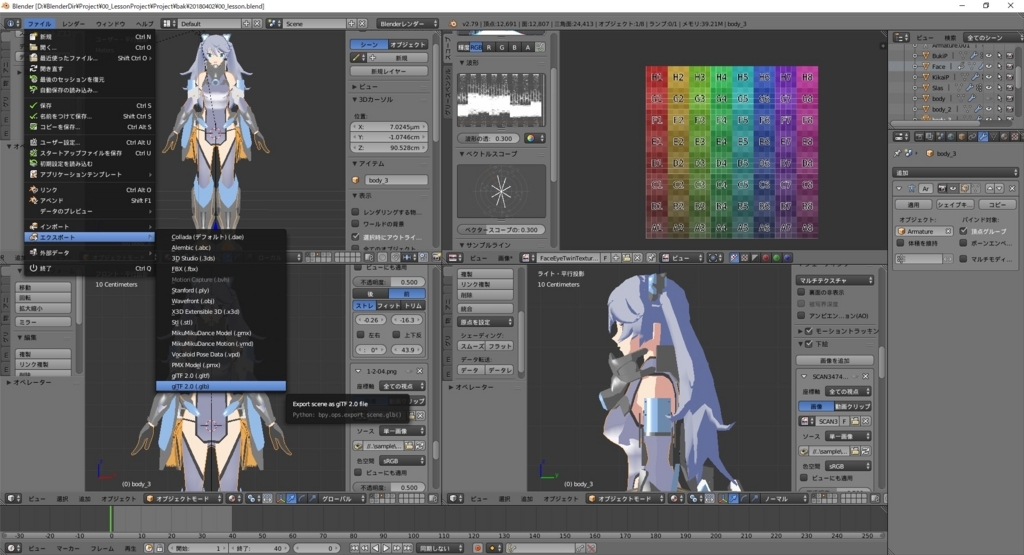
Task: Click the pivot point icon in left viewport
Action: [x=253, y=498]
